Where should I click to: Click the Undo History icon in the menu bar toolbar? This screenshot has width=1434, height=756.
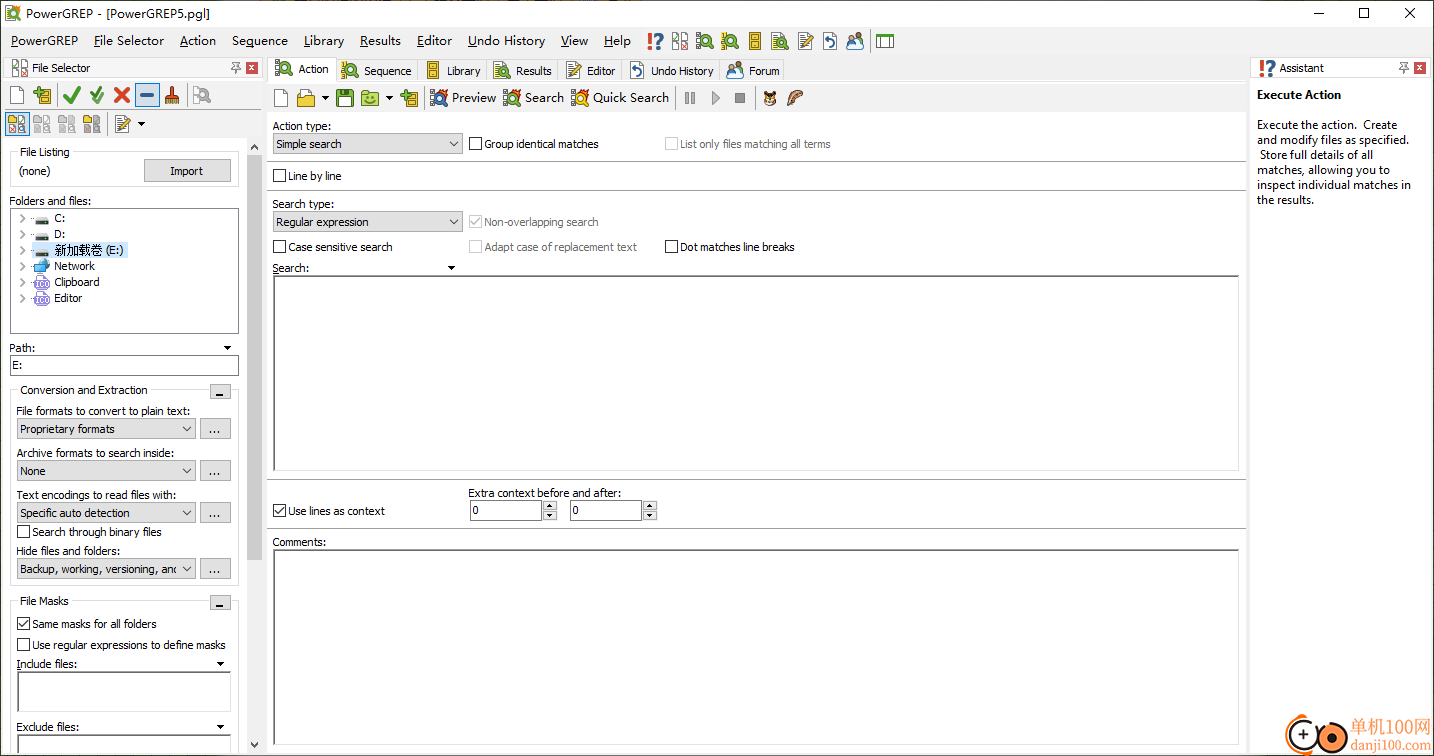point(830,41)
